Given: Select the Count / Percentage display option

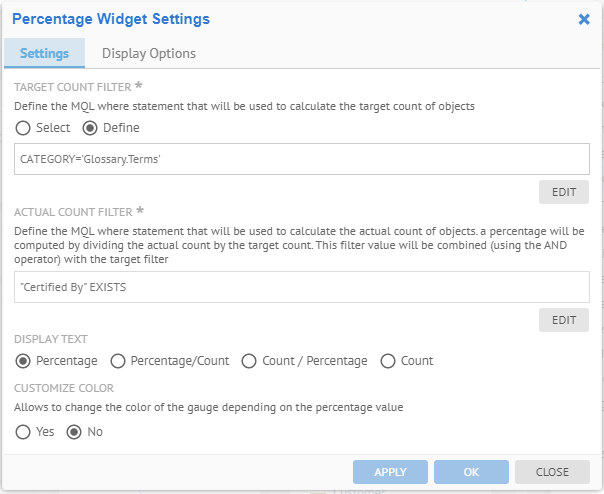Looking at the screenshot, I should [250, 361].
